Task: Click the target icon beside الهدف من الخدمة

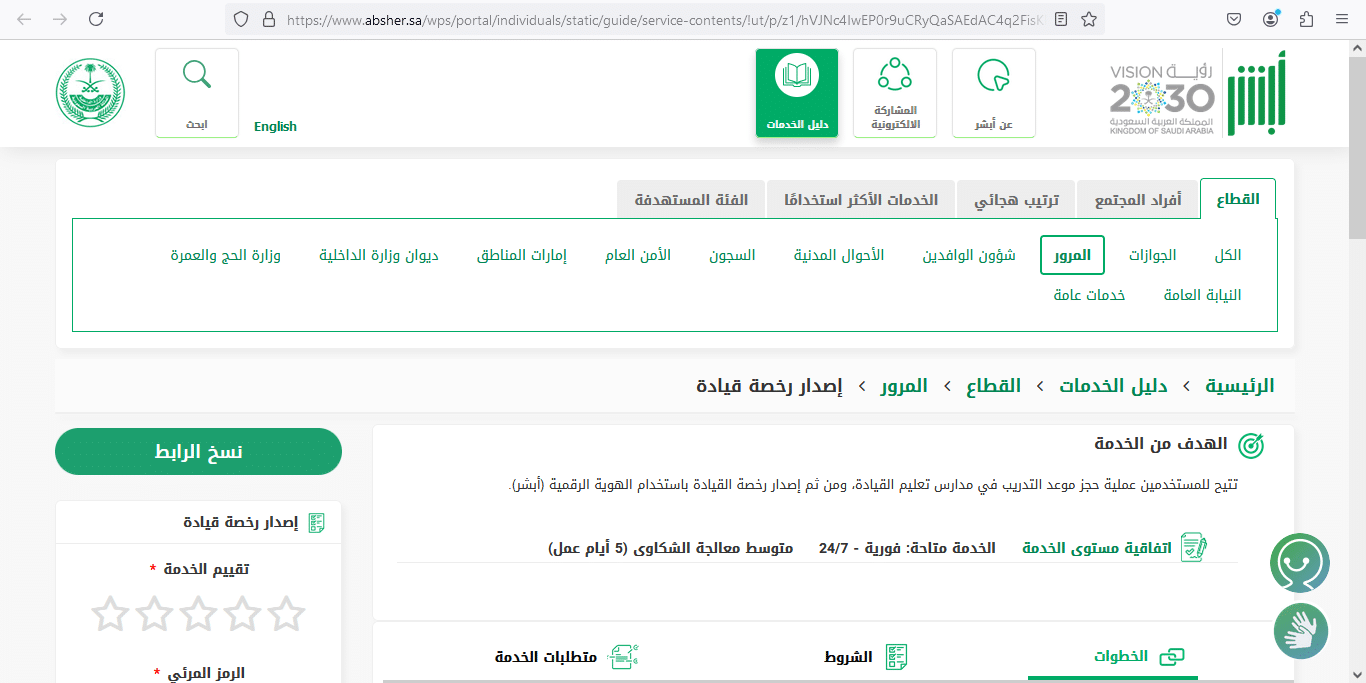Action: point(1250,445)
